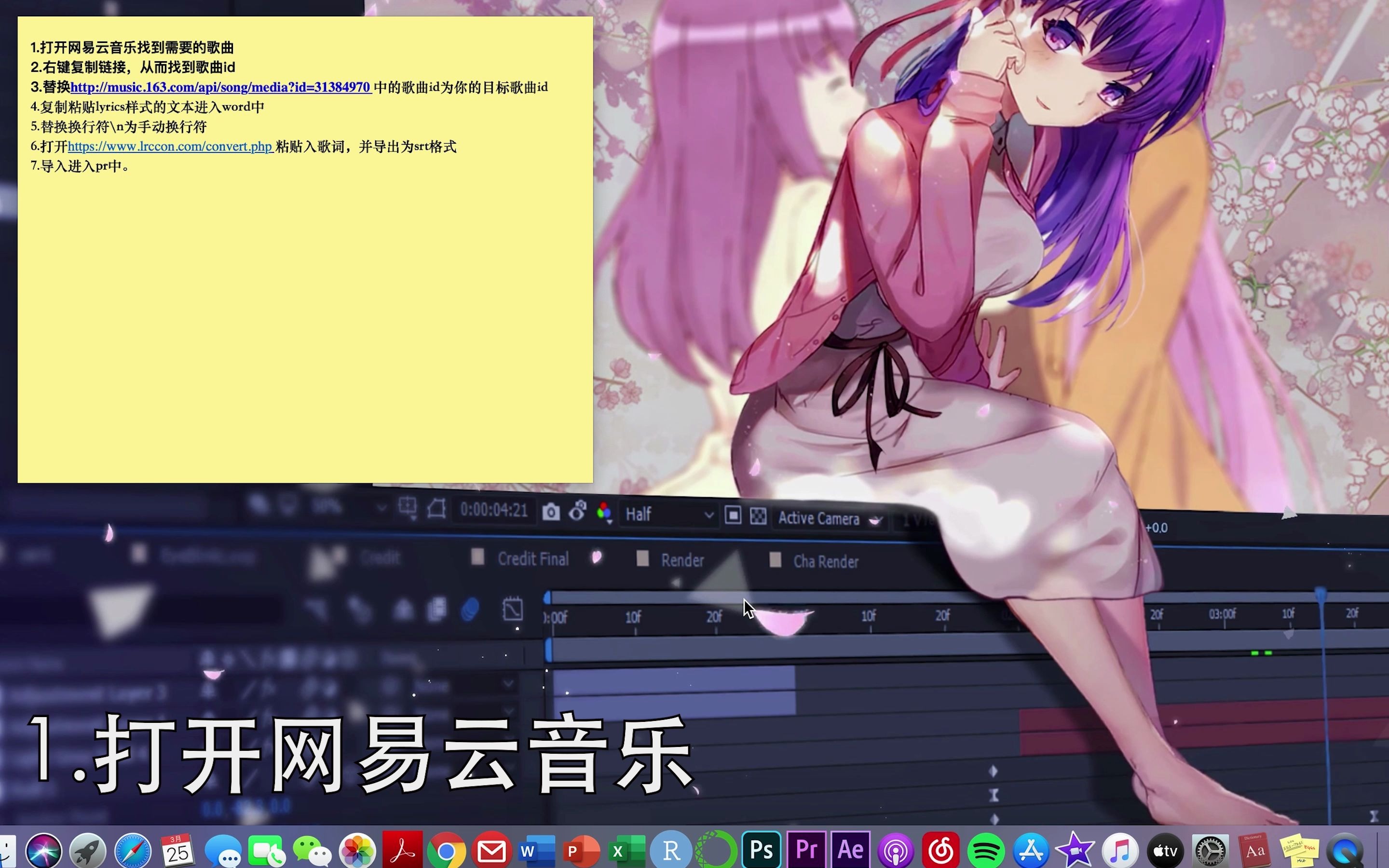Open NetEase Cloud Music in the Dock
Image resolution: width=1389 pixels, height=868 pixels.
pos(941,850)
